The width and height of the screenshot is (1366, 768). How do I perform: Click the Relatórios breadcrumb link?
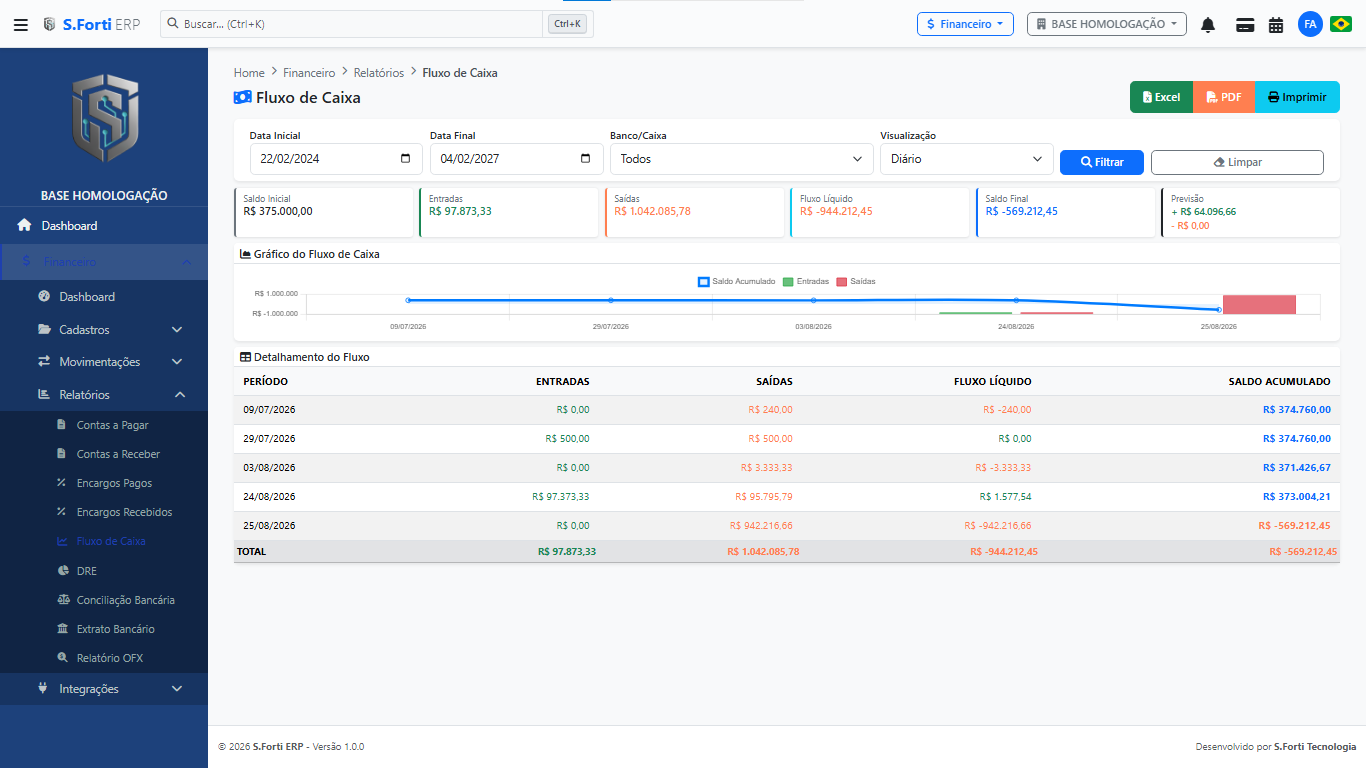click(x=379, y=73)
